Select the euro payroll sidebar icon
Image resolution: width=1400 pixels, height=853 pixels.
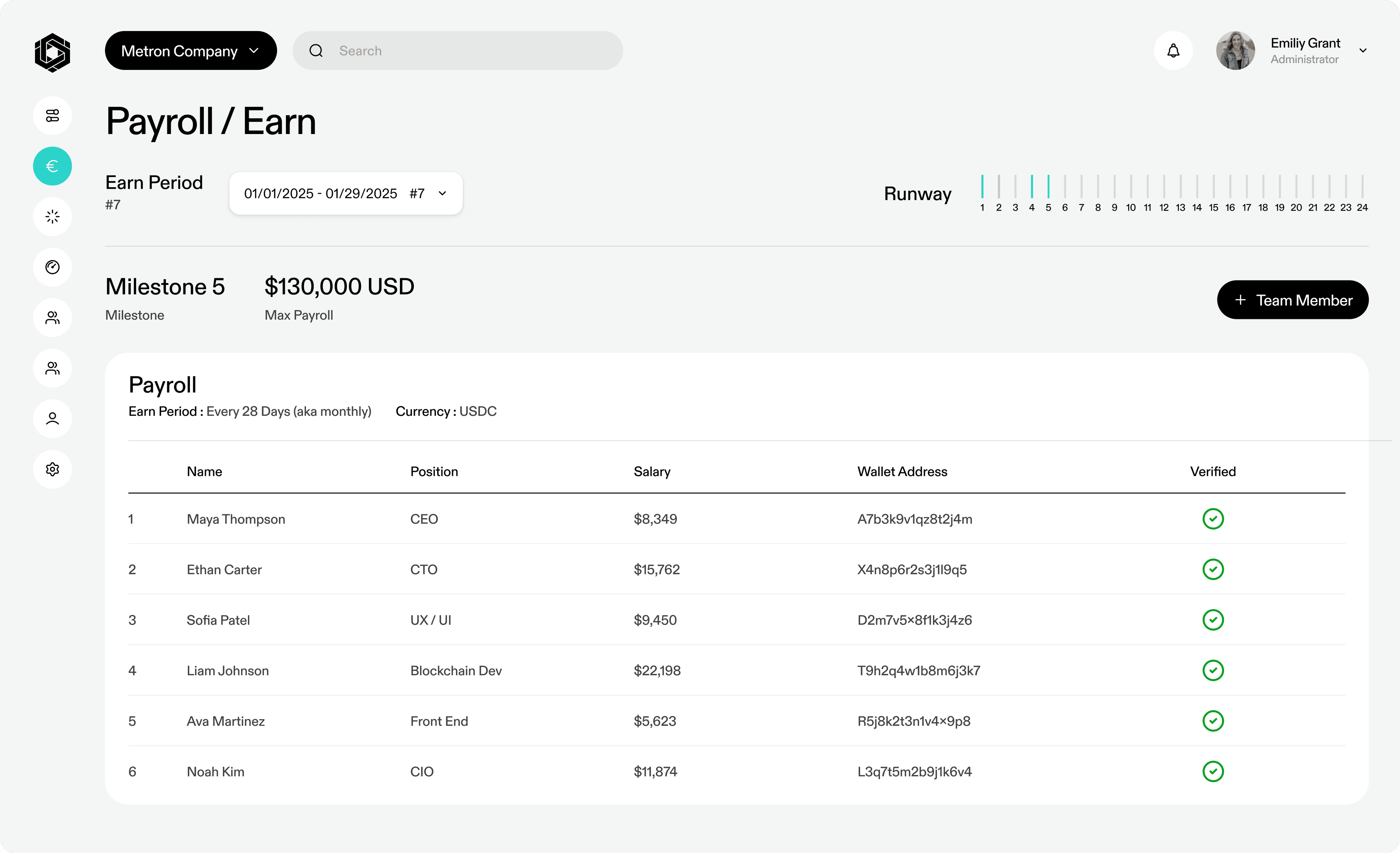52,166
